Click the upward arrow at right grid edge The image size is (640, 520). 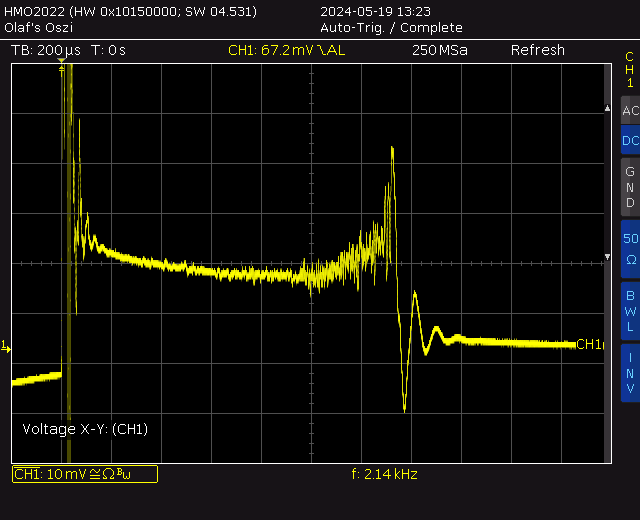pos(607,107)
